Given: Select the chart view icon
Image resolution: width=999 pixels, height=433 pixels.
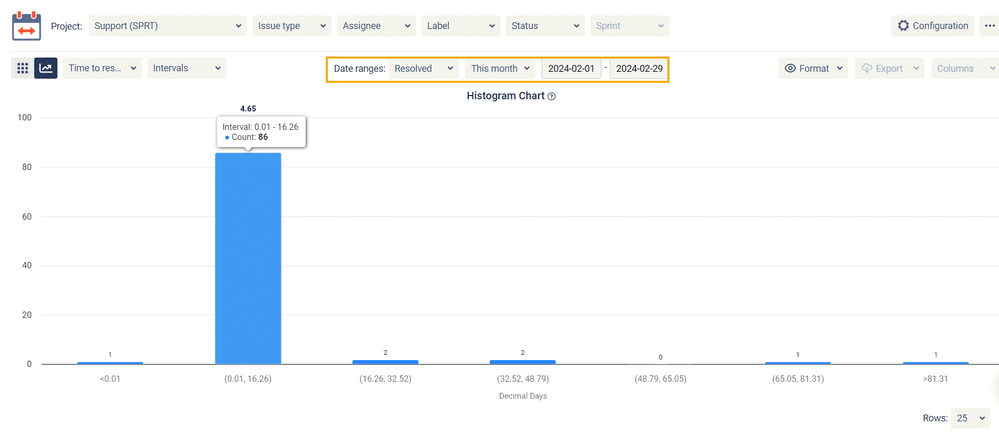Looking at the screenshot, I should pyautogui.click(x=47, y=68).
